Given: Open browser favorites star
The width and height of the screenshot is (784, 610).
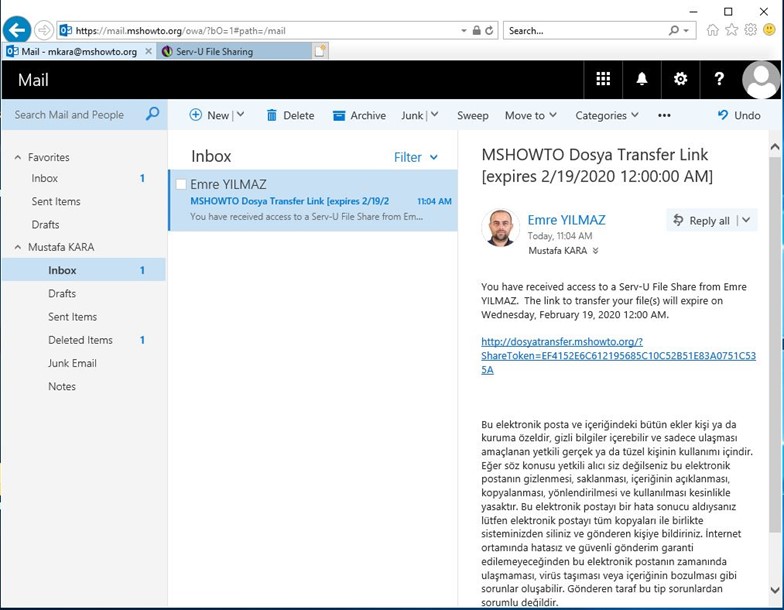Looking at the screenshot, I should 732,30.
